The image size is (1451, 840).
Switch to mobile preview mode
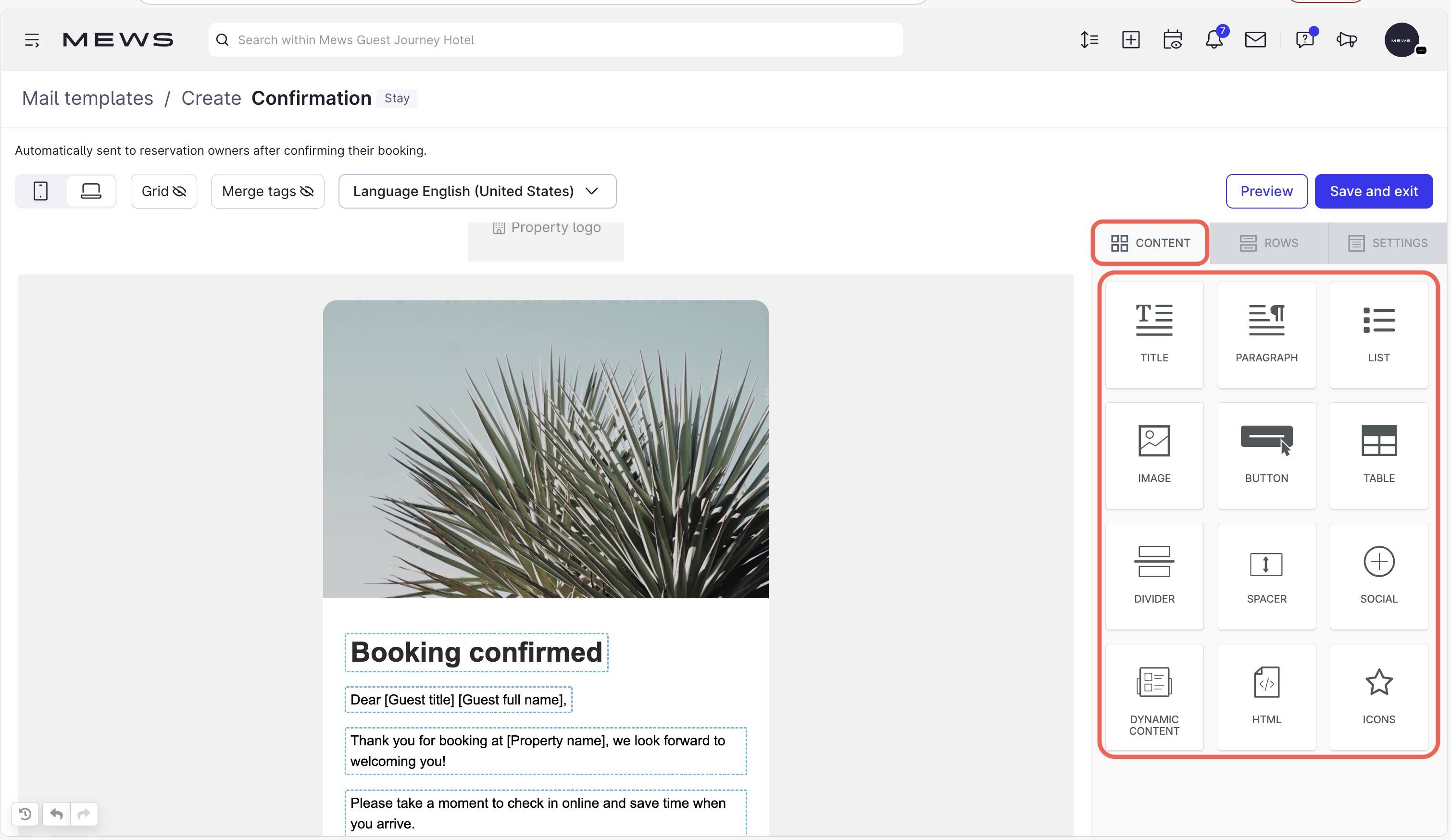[x=40, y=191]
